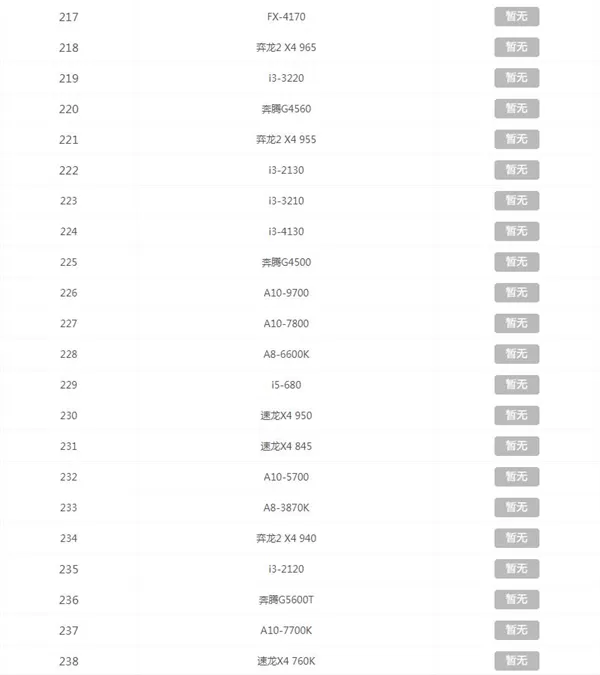
Task: Open the A10-5700 entry
Action: pyautogui.click(x=286, y=477)
